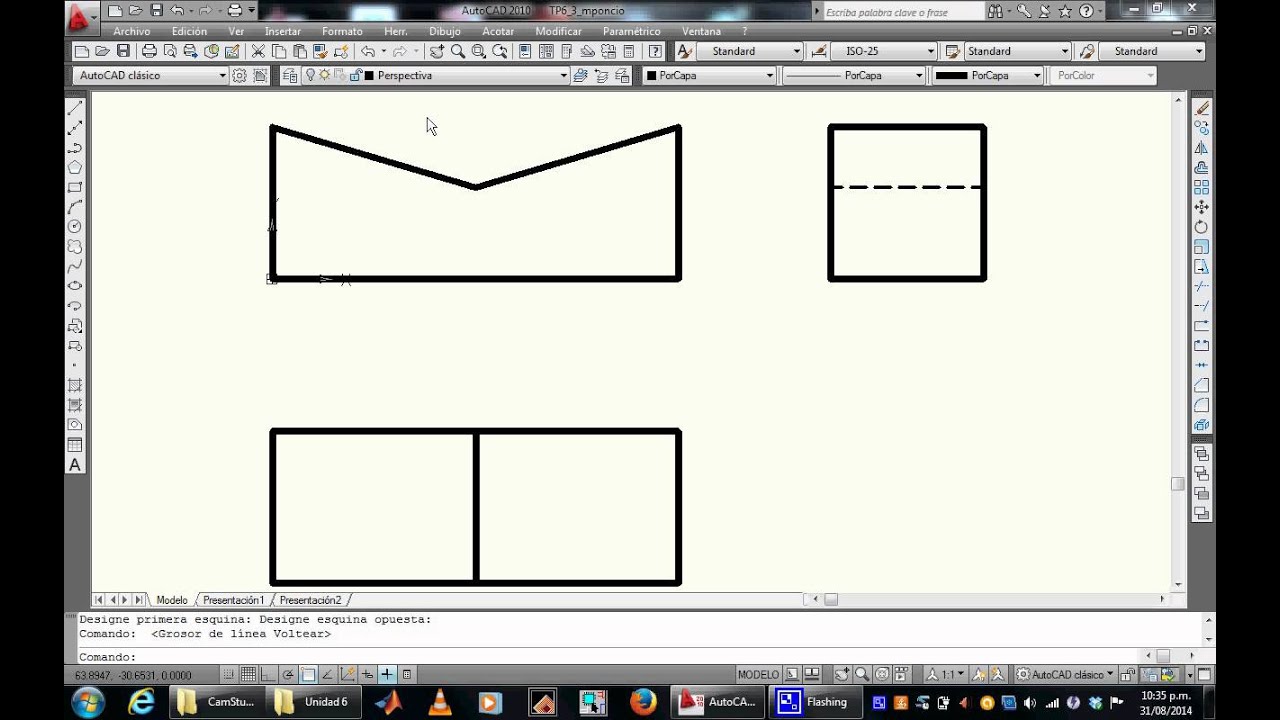Select the Rectangle draw tool
This screenshot has height=720, width=1280.
(75, 187)
